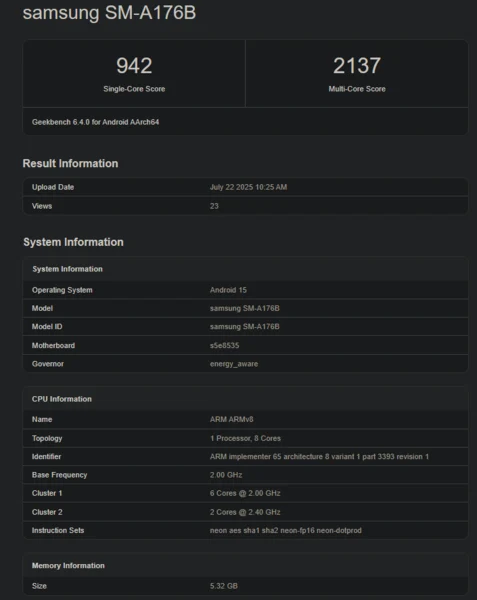Select 6 Cores @ 2.00 GHz value
The height and width of the screenshot is (600, 477).
(245, 493)
